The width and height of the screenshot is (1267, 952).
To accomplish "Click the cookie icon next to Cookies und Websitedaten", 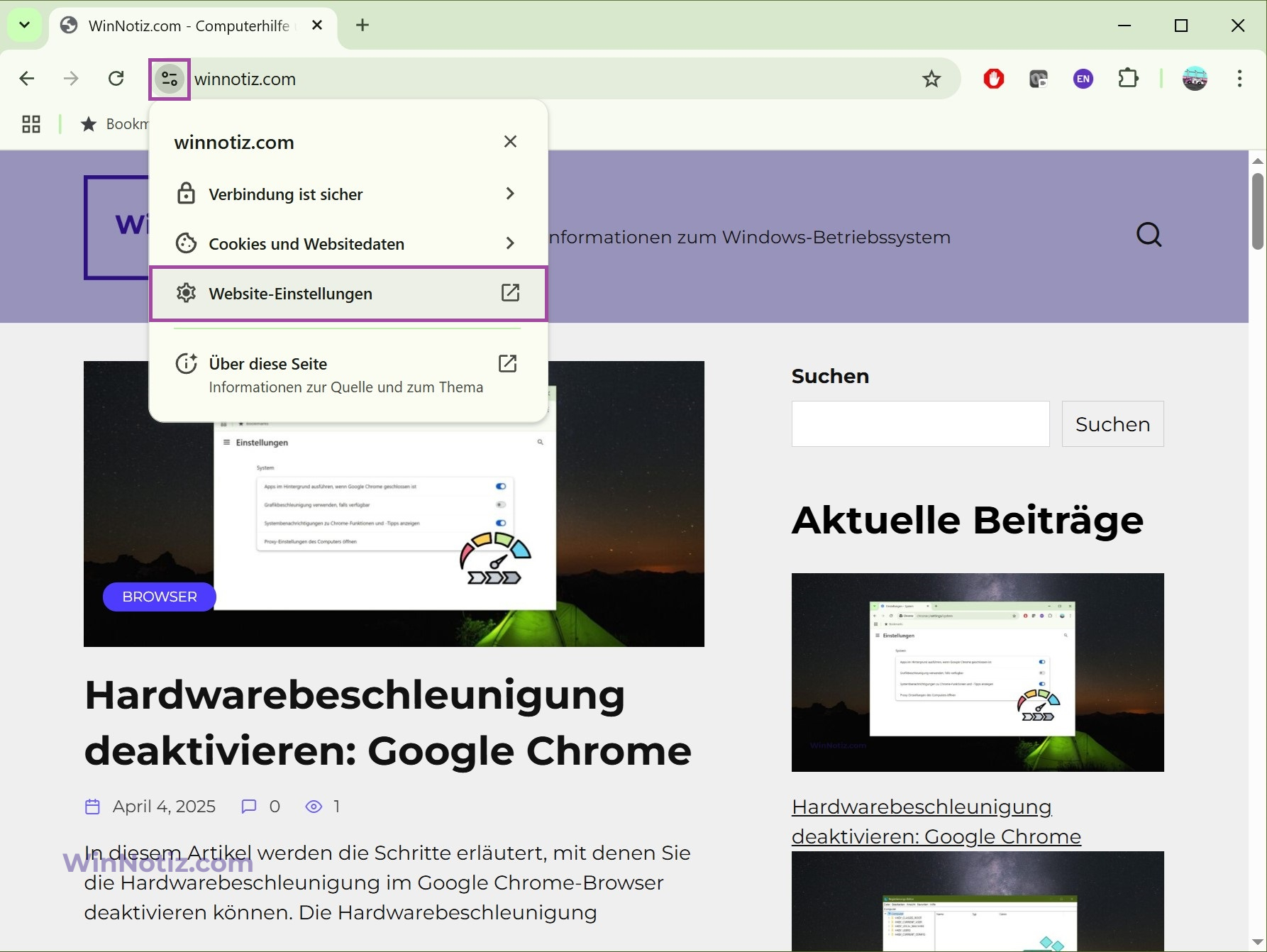I will coord(186,243).
